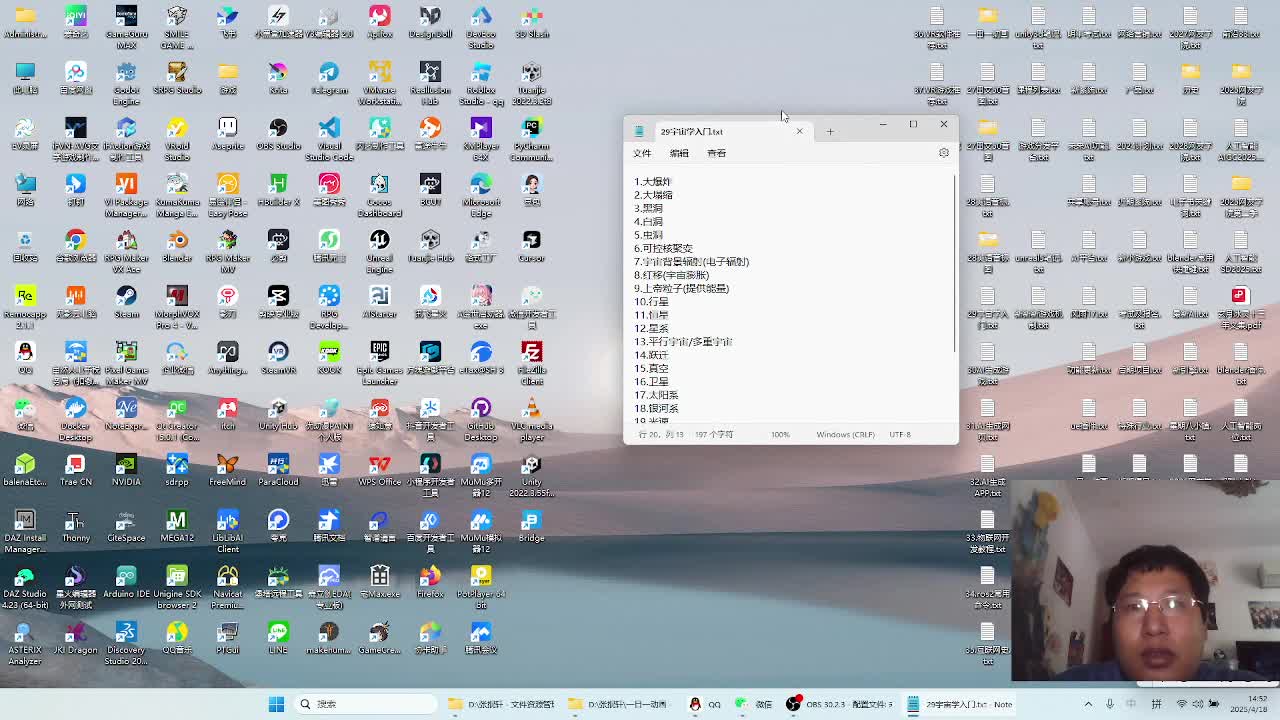Open the 文件 menu in Notepad
This screenshot has width=1280, height=720.
642,153
